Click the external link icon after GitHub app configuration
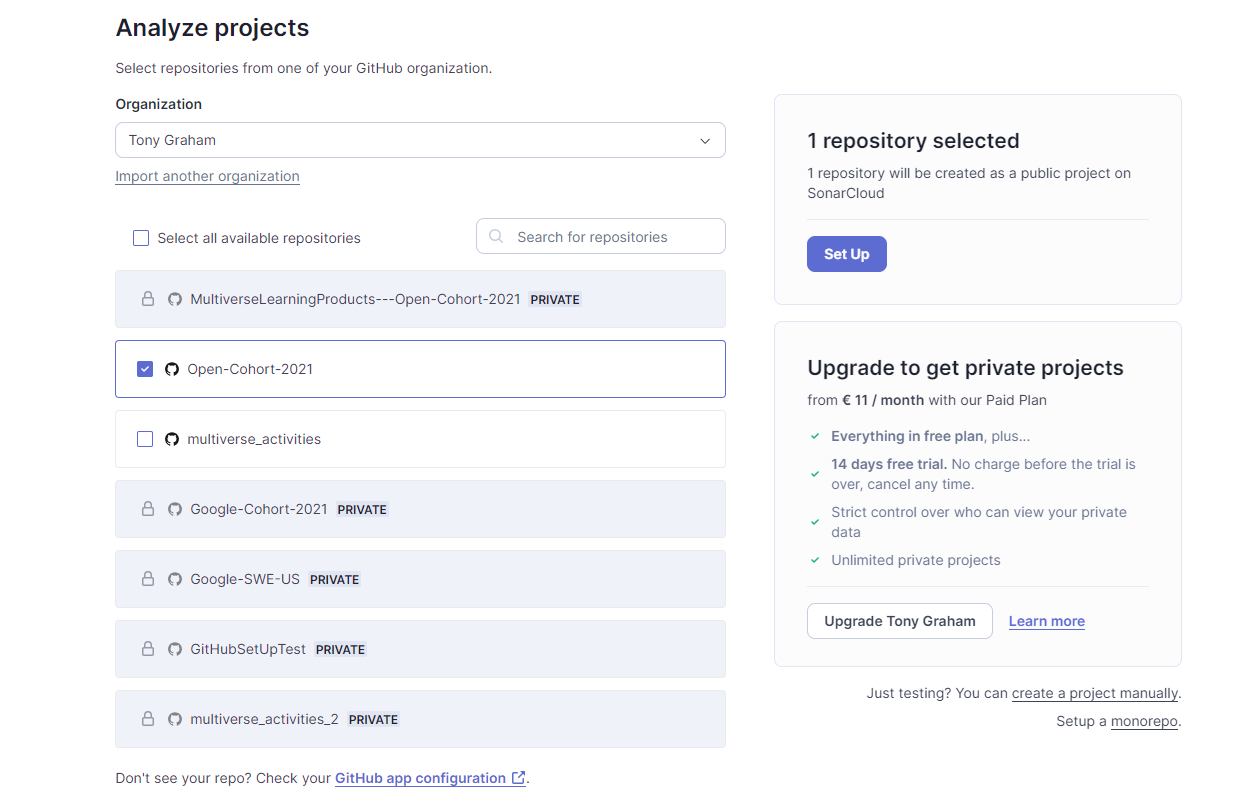This screenshot has height=796, width=1242. [518, 778]
